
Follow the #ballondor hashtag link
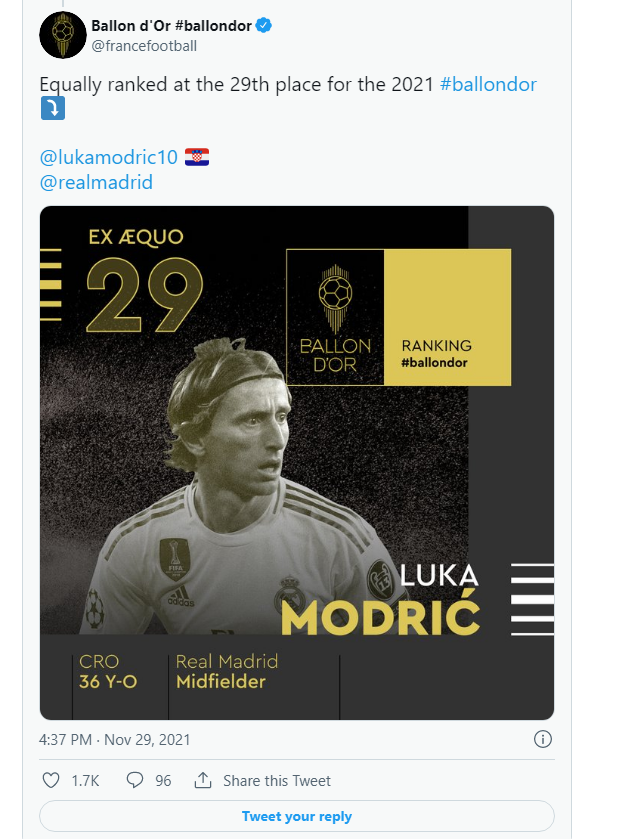tap(488, 85)
